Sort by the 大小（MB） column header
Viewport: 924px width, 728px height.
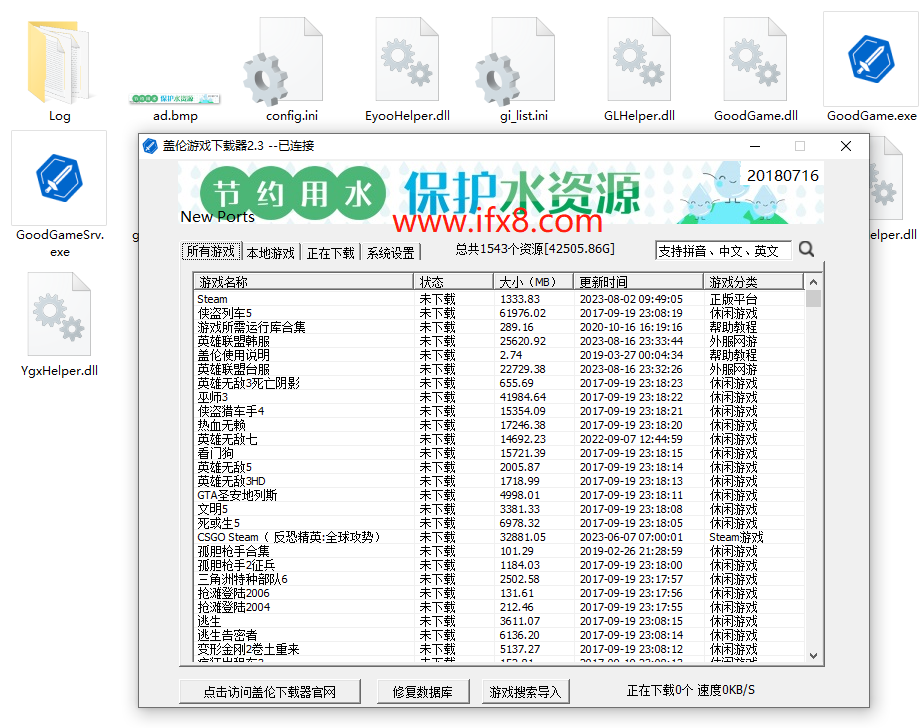(533, 282)
